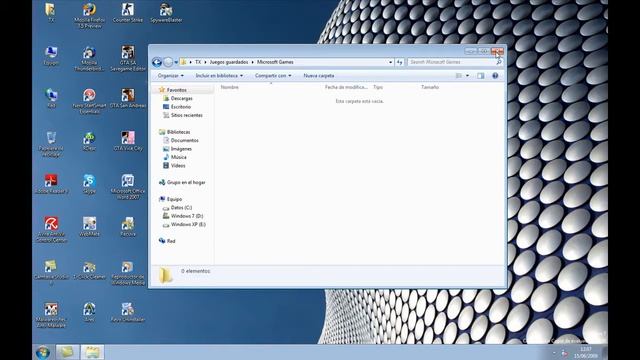Open the Compartir con dropdown

[x=273, y=76]
